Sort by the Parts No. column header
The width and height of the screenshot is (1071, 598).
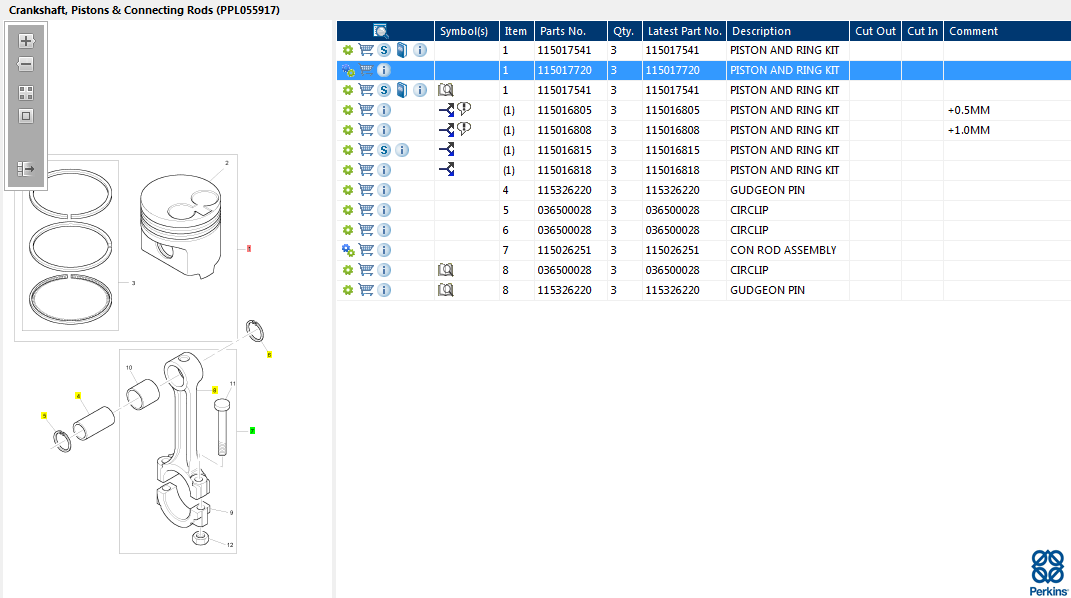[563, 31]
